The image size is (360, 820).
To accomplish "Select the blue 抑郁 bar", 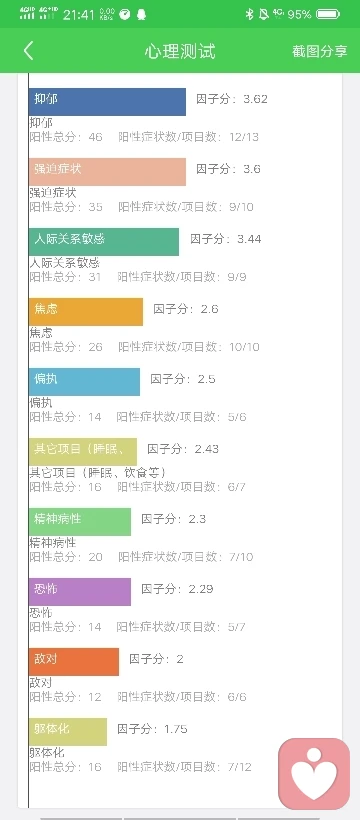I will (107, 102).
